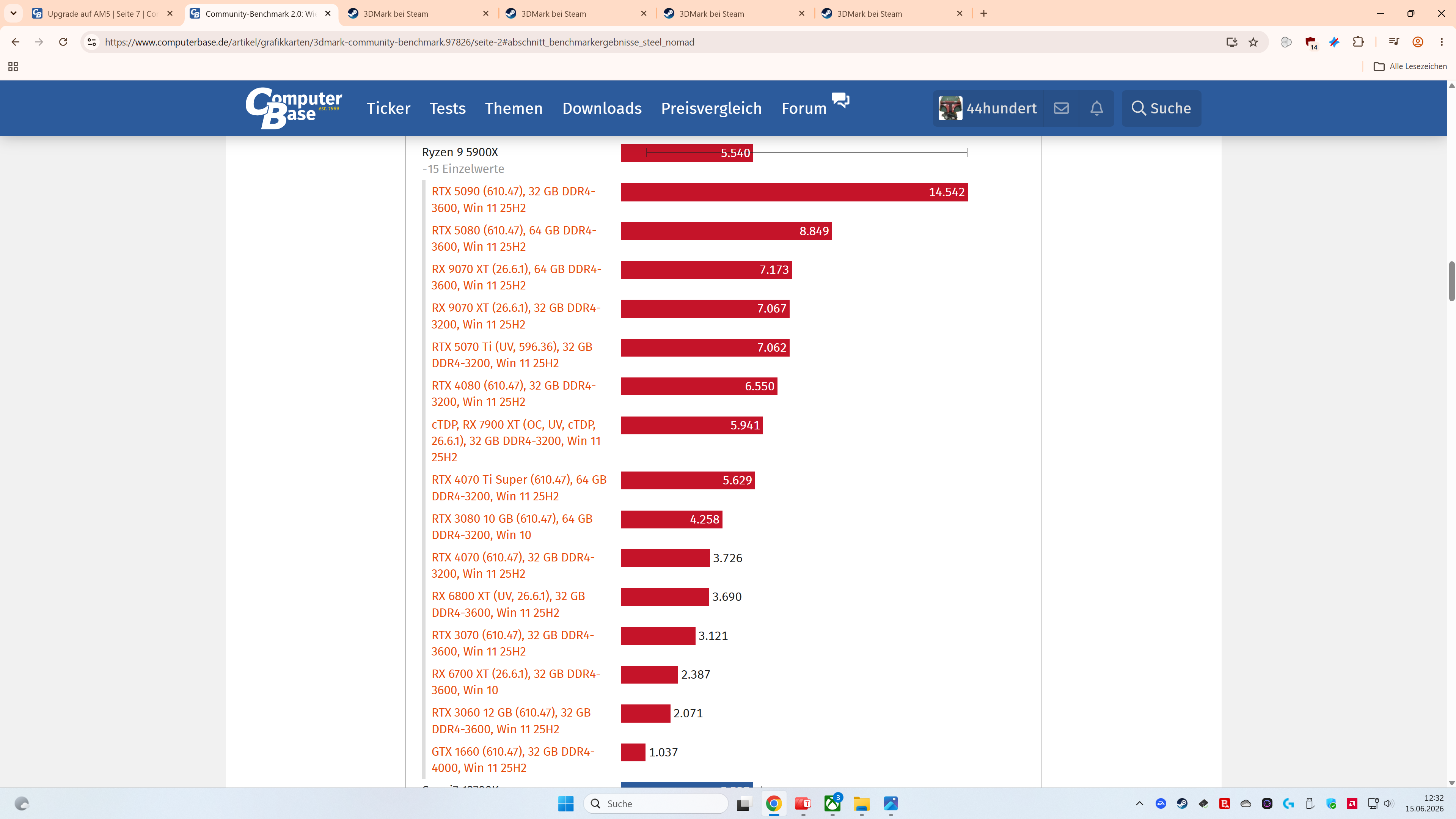
Task: Open the Ticker menu item
Action: click(x=388, y=108)
